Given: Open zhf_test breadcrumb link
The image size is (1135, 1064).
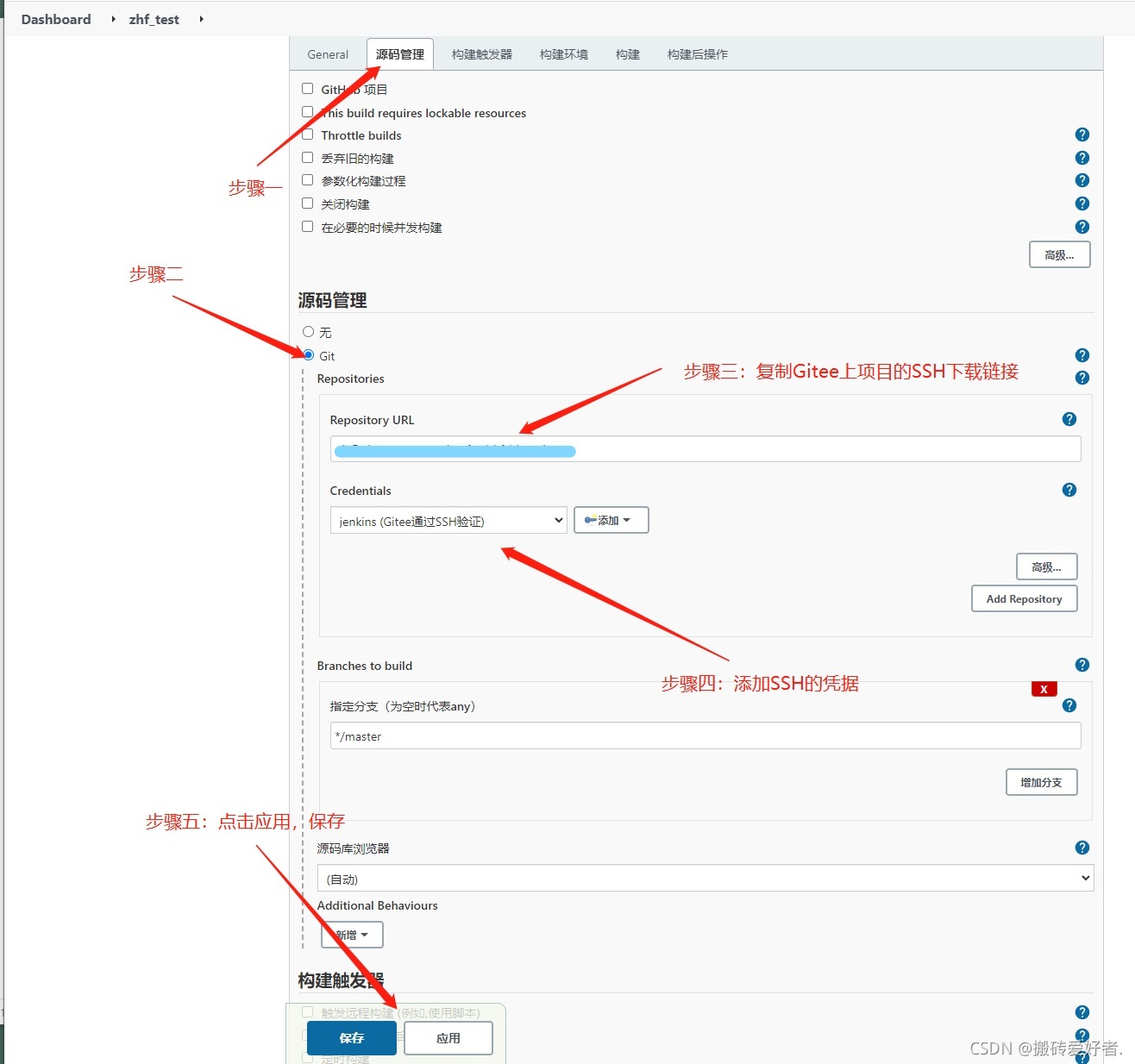Looking at the screenshot, I should click(x=154, y=19).
